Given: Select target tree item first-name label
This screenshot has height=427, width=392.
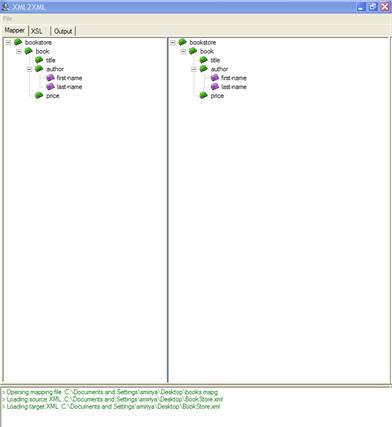Looking at the screenshot, I should tap(234, 78).
